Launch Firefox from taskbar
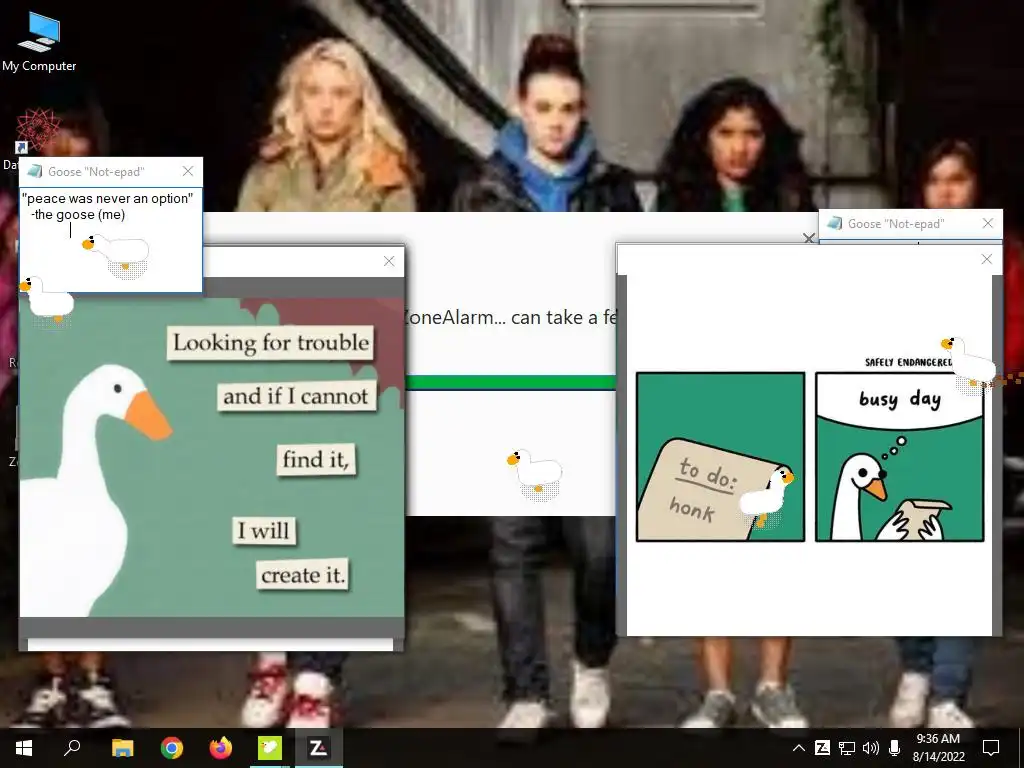This screenshot has width=1024, height=768. (221, 748)
